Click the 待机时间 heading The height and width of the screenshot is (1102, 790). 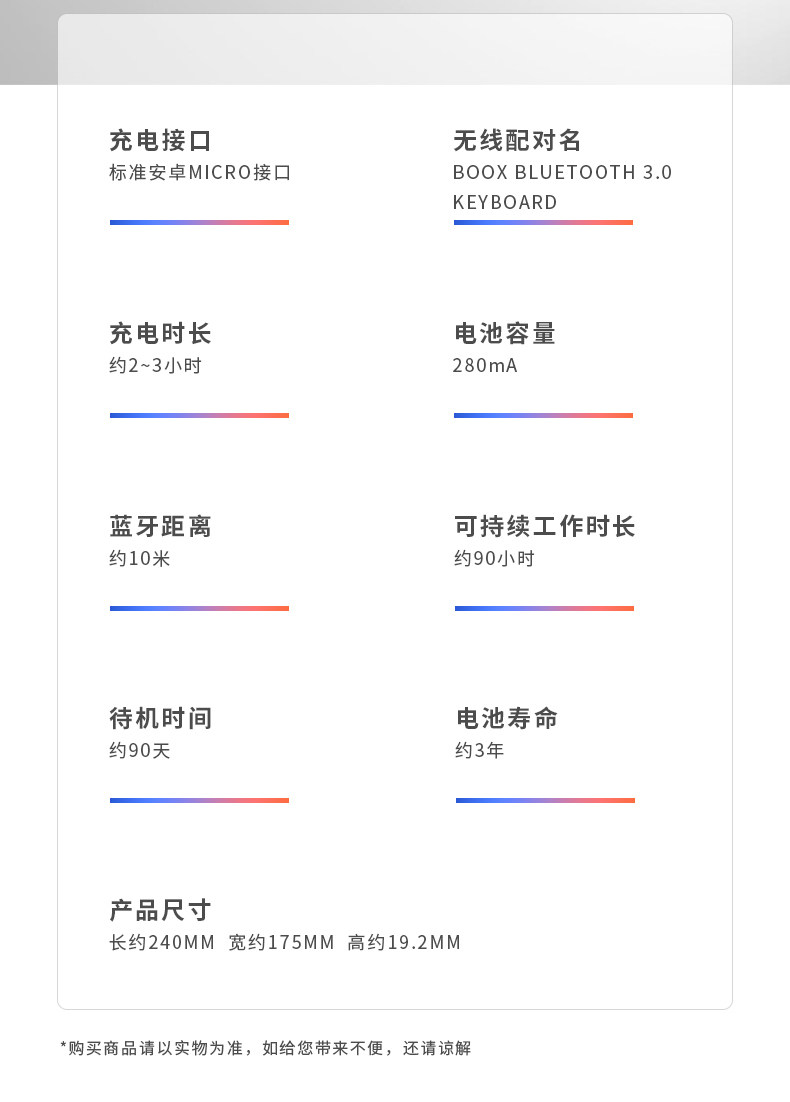160,718
